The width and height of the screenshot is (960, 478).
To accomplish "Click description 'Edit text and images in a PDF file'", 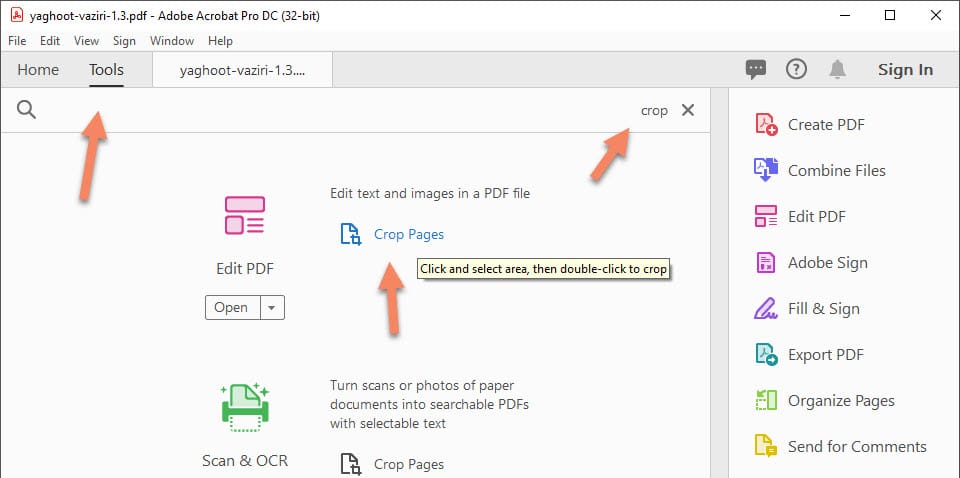I will click(x=430, y=193).
